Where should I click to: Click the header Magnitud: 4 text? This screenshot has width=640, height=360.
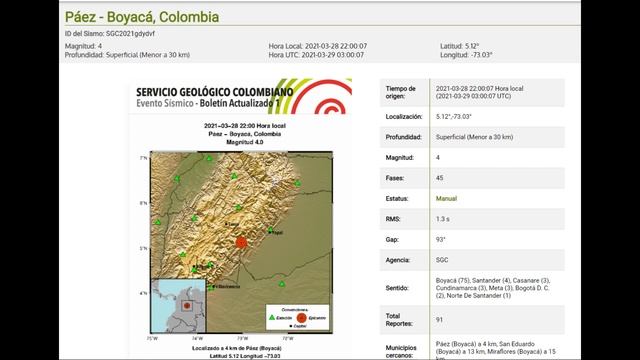tap(83, 46)
